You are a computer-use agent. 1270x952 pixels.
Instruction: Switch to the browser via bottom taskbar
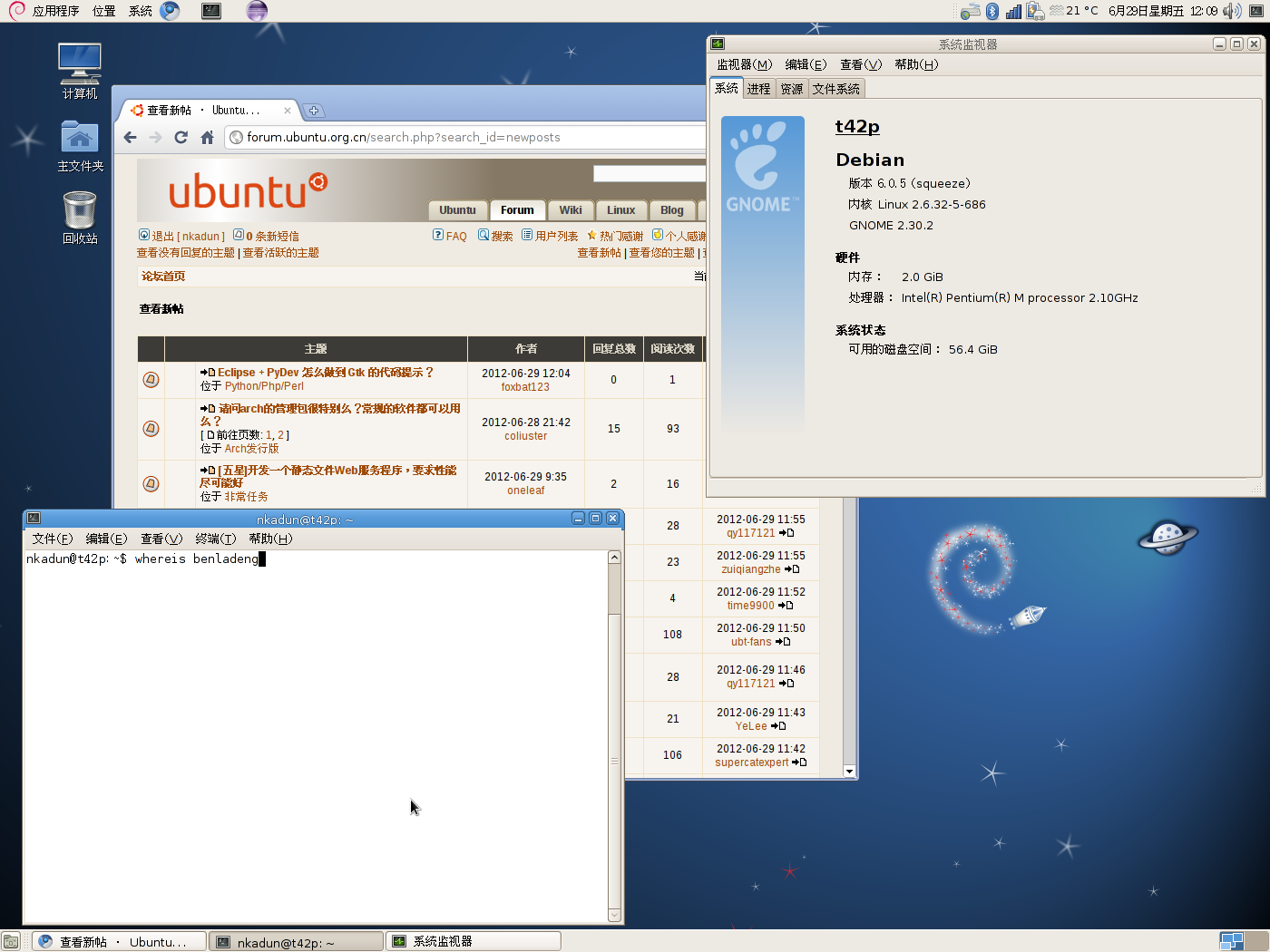pyautogui.click(x=120, y=942)
